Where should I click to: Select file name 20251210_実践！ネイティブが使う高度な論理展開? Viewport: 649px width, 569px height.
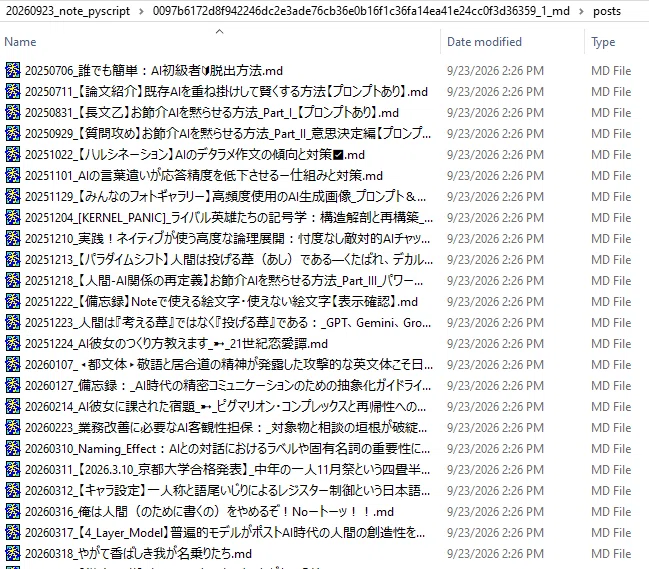227,238
